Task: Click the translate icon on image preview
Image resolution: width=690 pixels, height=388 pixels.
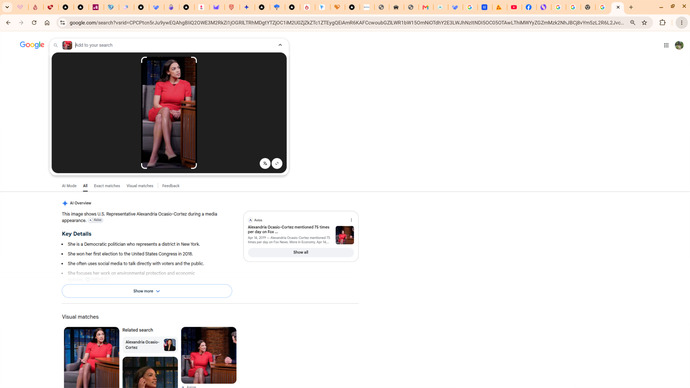Action: tap(264, 164)
